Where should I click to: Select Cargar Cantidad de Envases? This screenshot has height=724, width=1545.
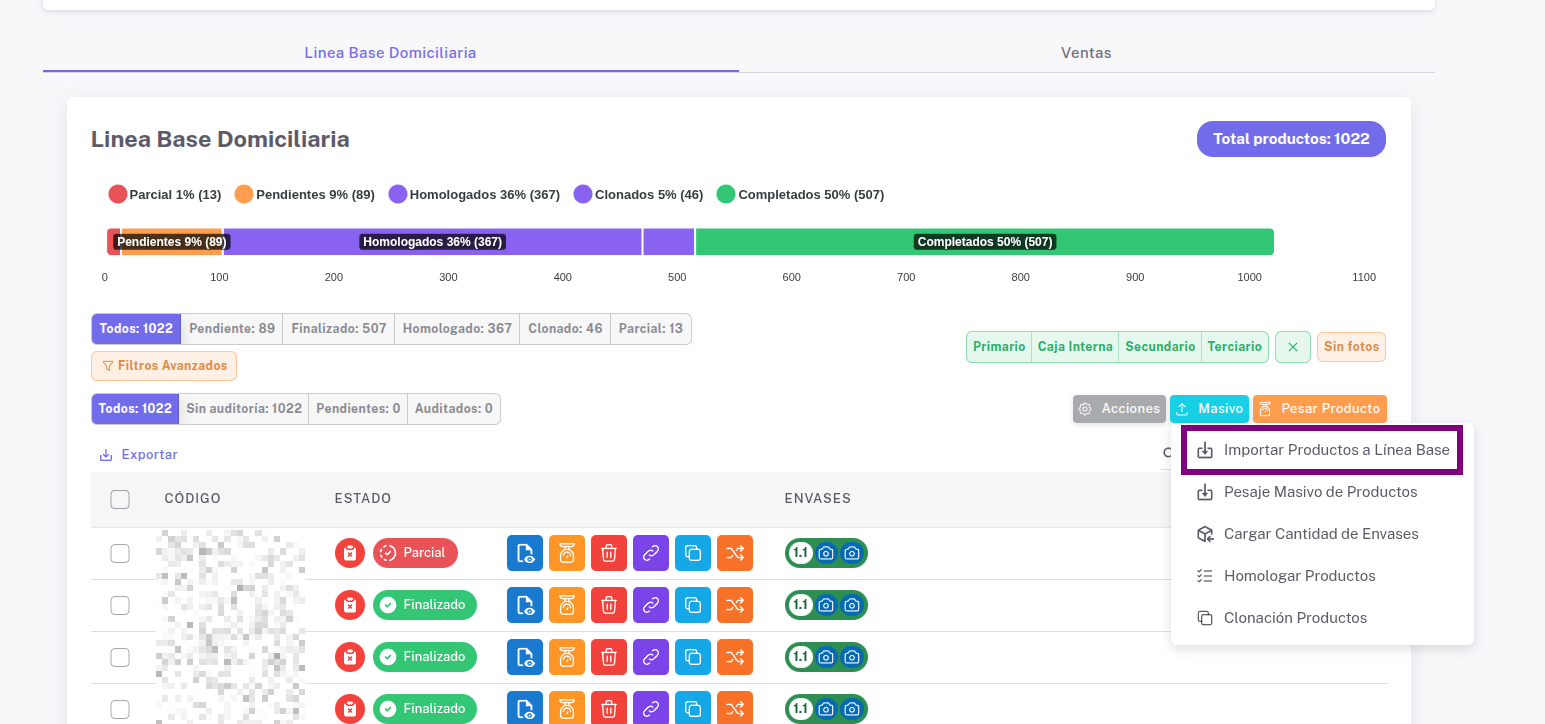coord(1322,534)
